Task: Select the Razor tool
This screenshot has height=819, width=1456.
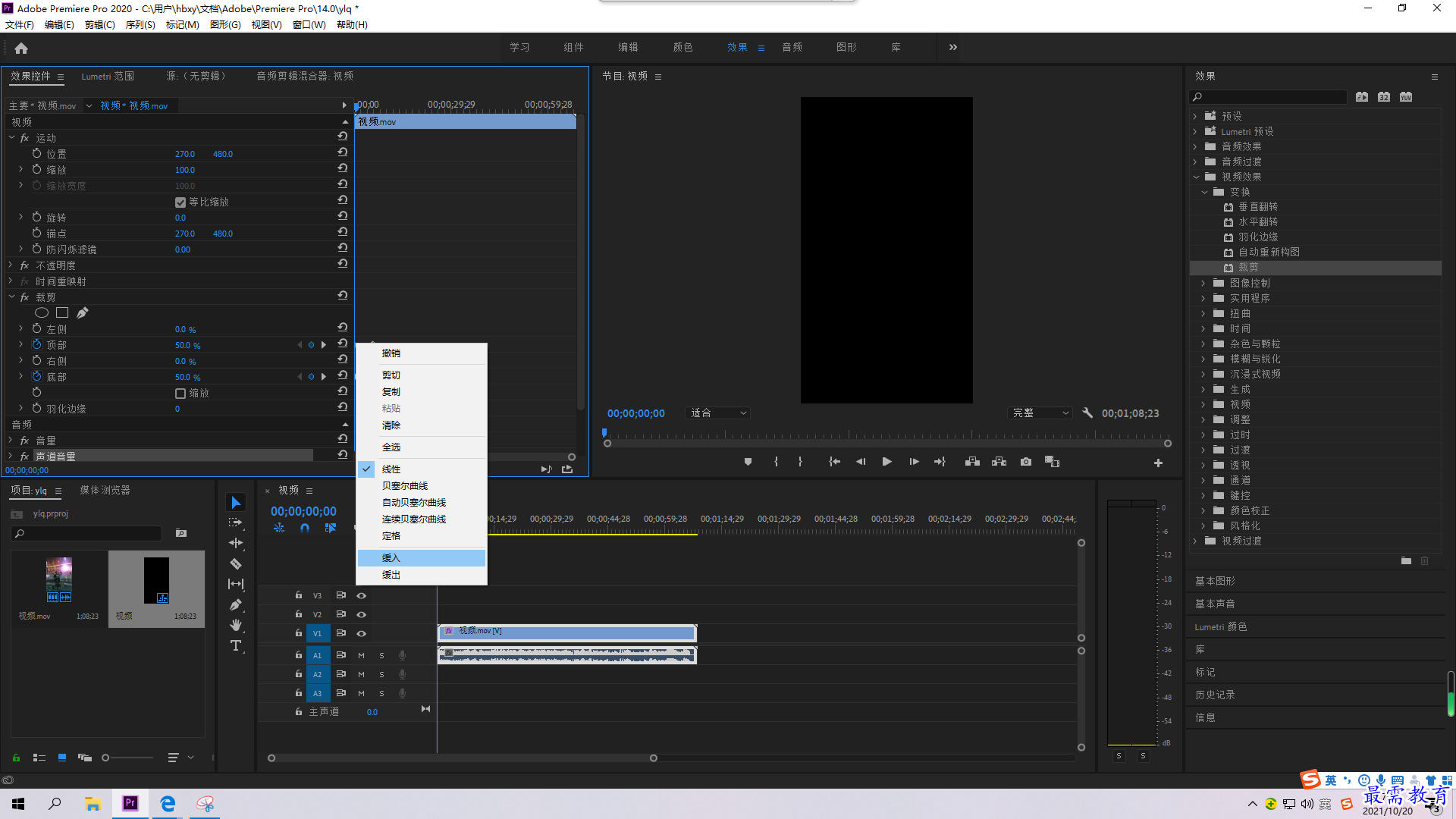Action: [x=236, y=563]
